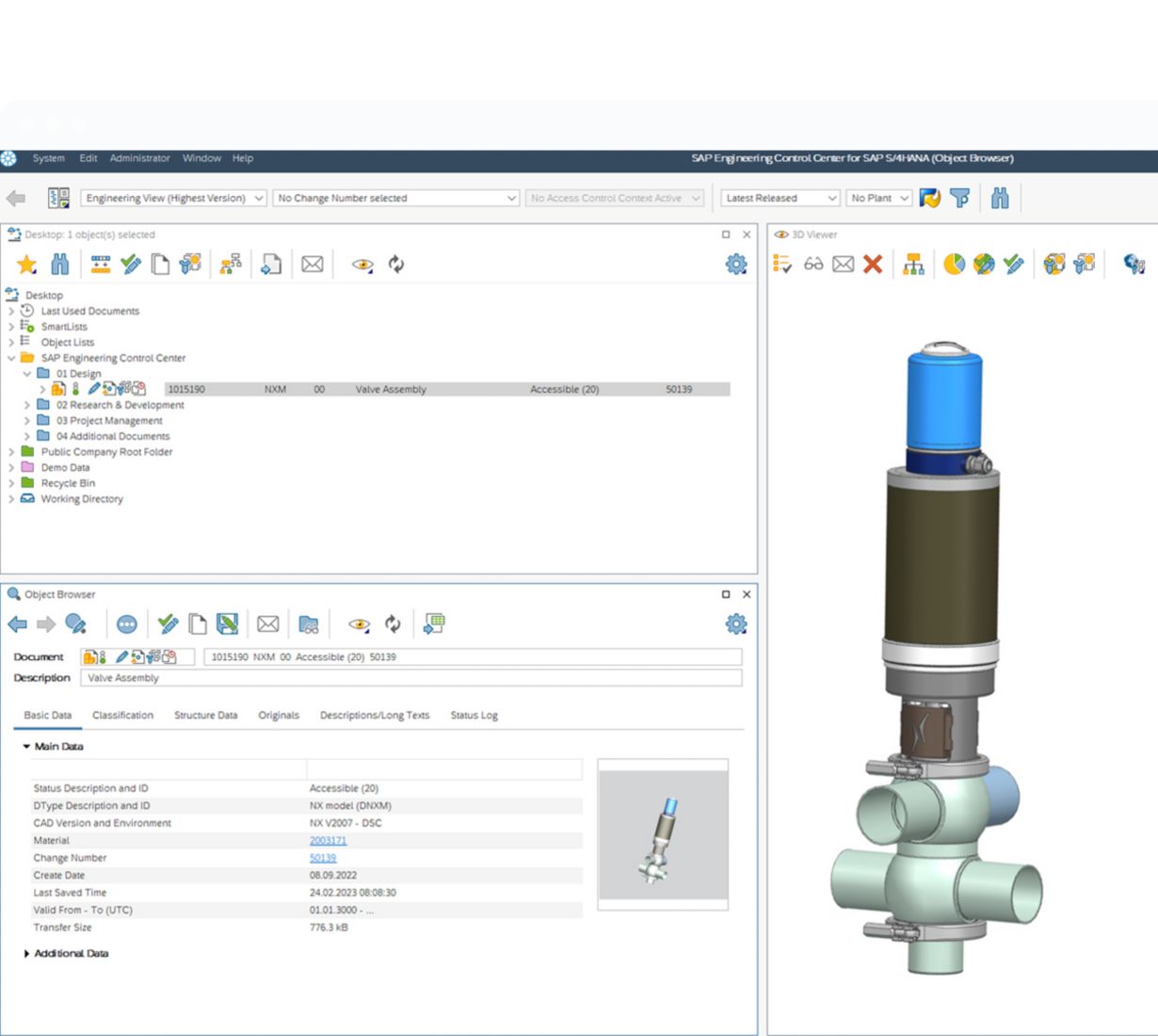Switch to the Originals tab
Image resolution: width=1158 pixels, height=1036 pixels.
279,716
